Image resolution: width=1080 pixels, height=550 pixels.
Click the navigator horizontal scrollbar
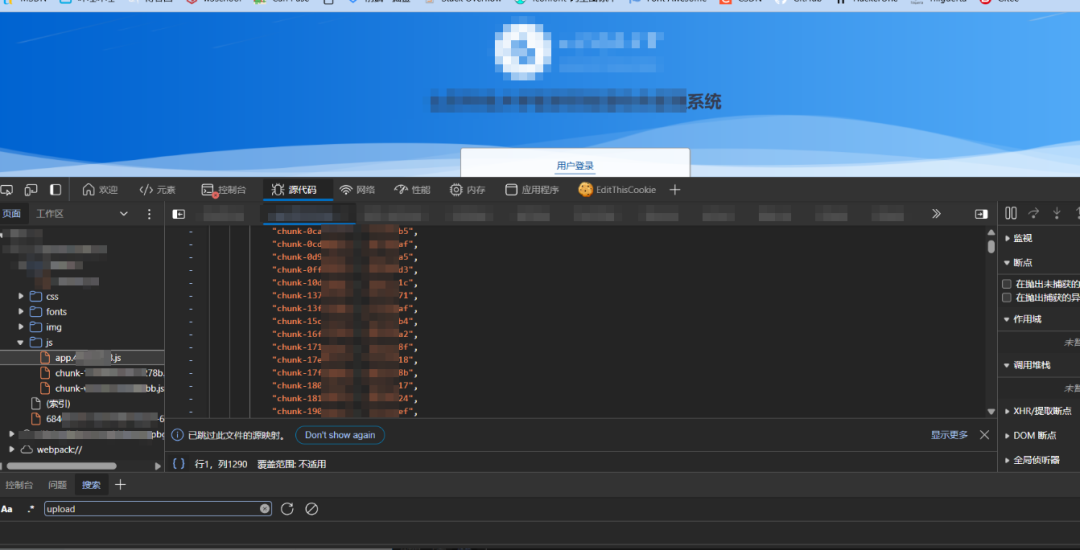click(61, 466)
